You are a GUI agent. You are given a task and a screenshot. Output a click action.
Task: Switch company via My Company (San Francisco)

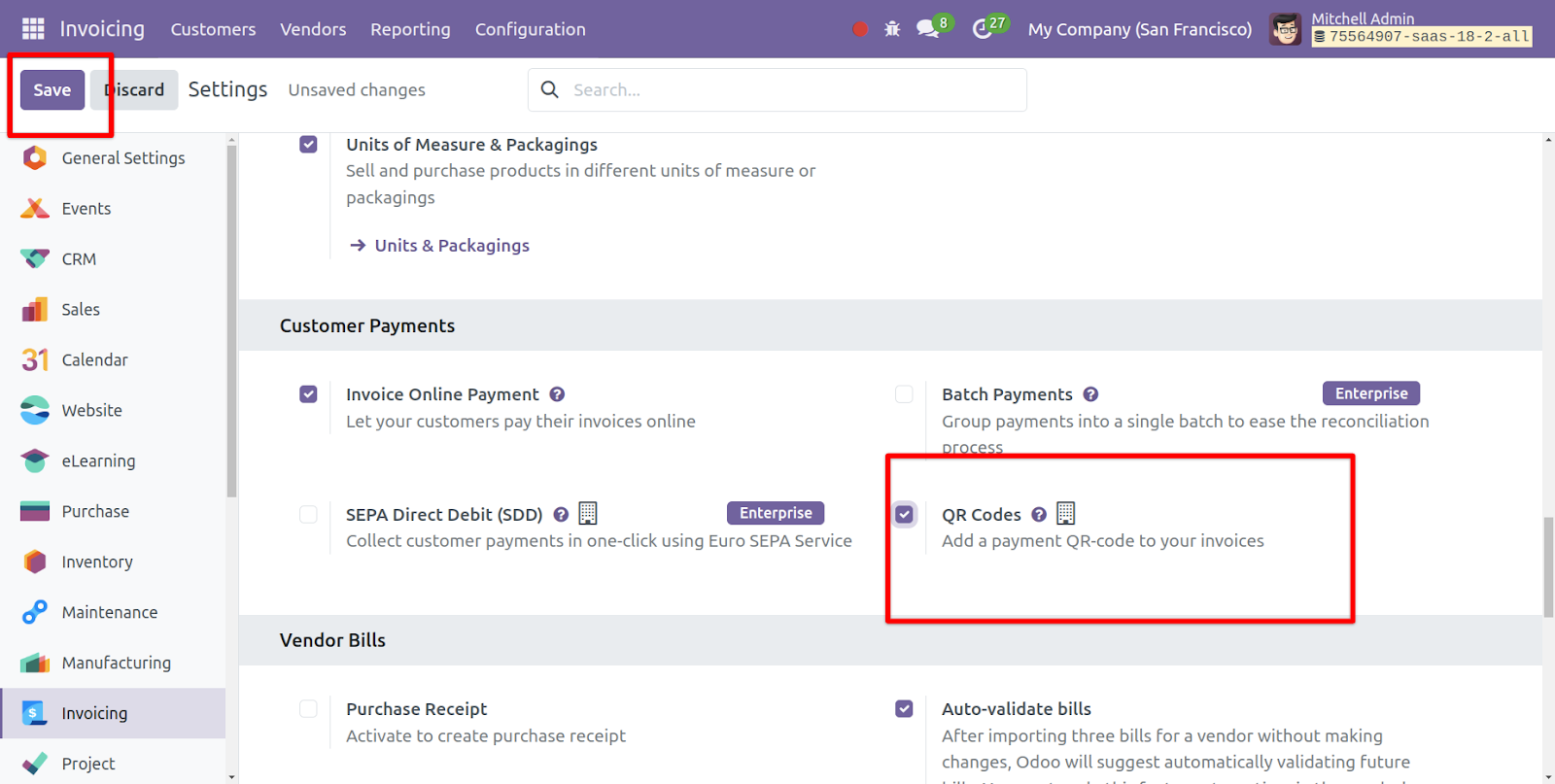[x=1140, y=29]
